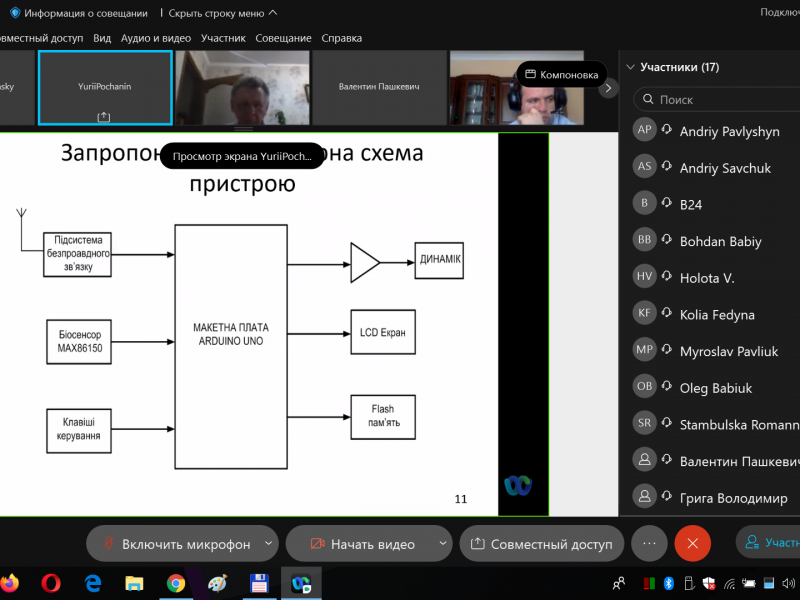The height and width of the screenshot is (600, 800).
Task: Turn on camera with Начать видео
Action: pyautogui.click(x=360, y=544)
